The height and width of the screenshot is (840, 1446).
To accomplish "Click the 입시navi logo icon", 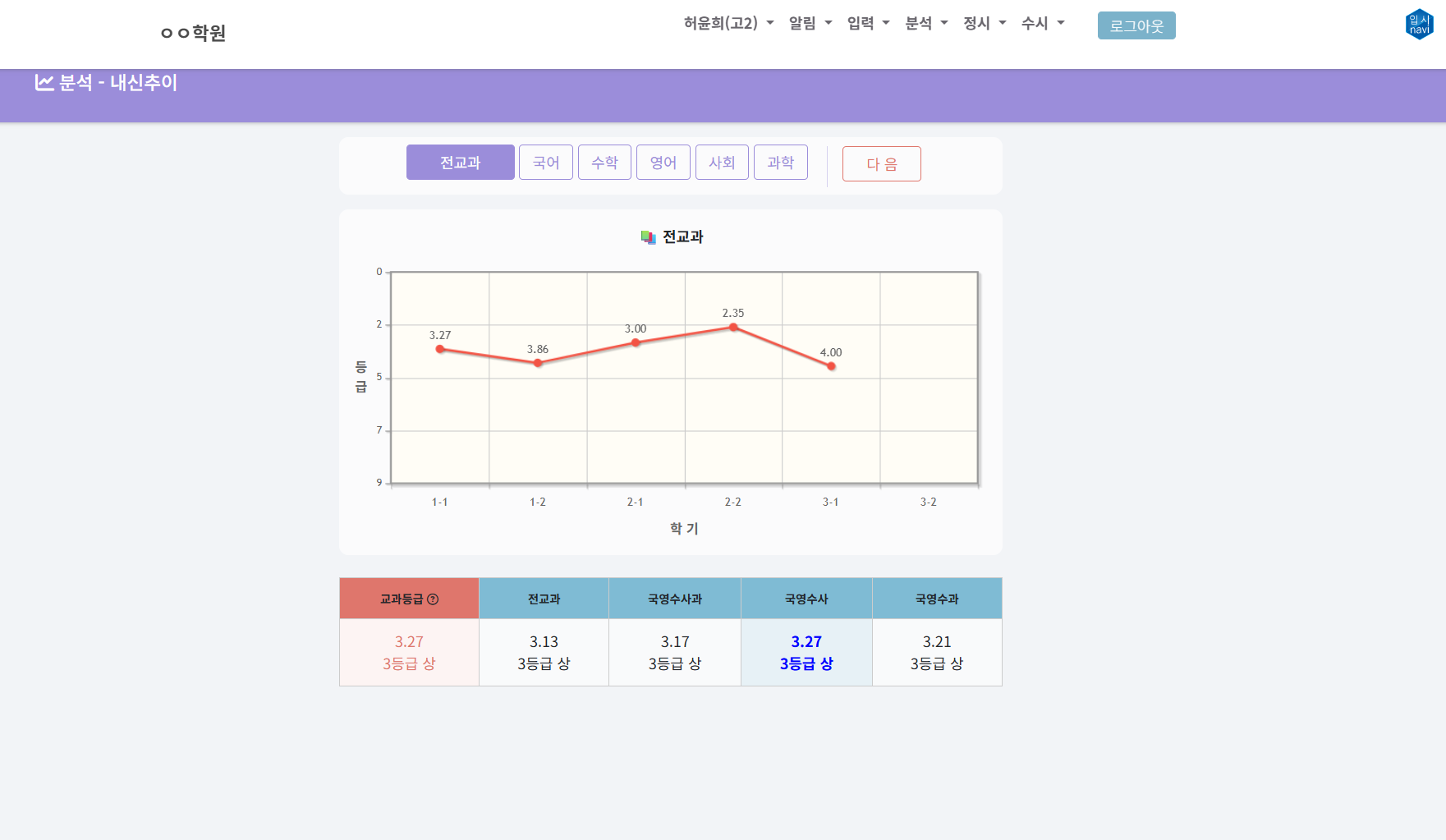I will (x=1419, y=25).
